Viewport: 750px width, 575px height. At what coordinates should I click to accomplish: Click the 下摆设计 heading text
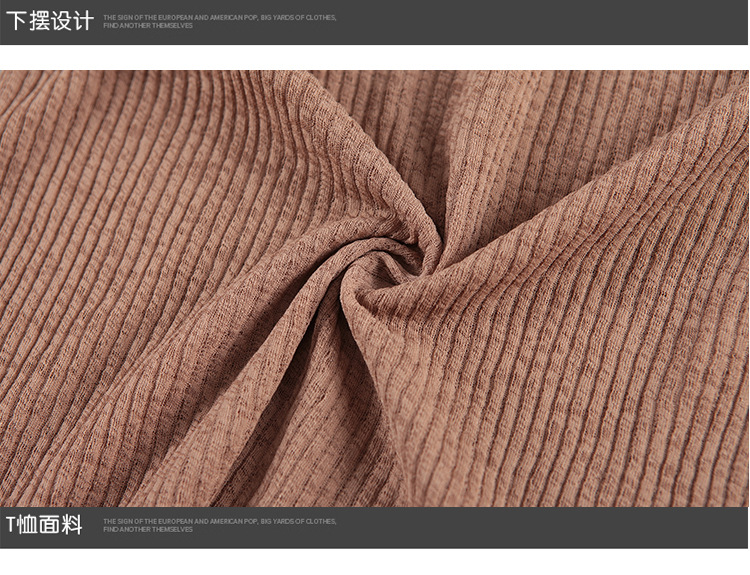click(x=50, y=21)
